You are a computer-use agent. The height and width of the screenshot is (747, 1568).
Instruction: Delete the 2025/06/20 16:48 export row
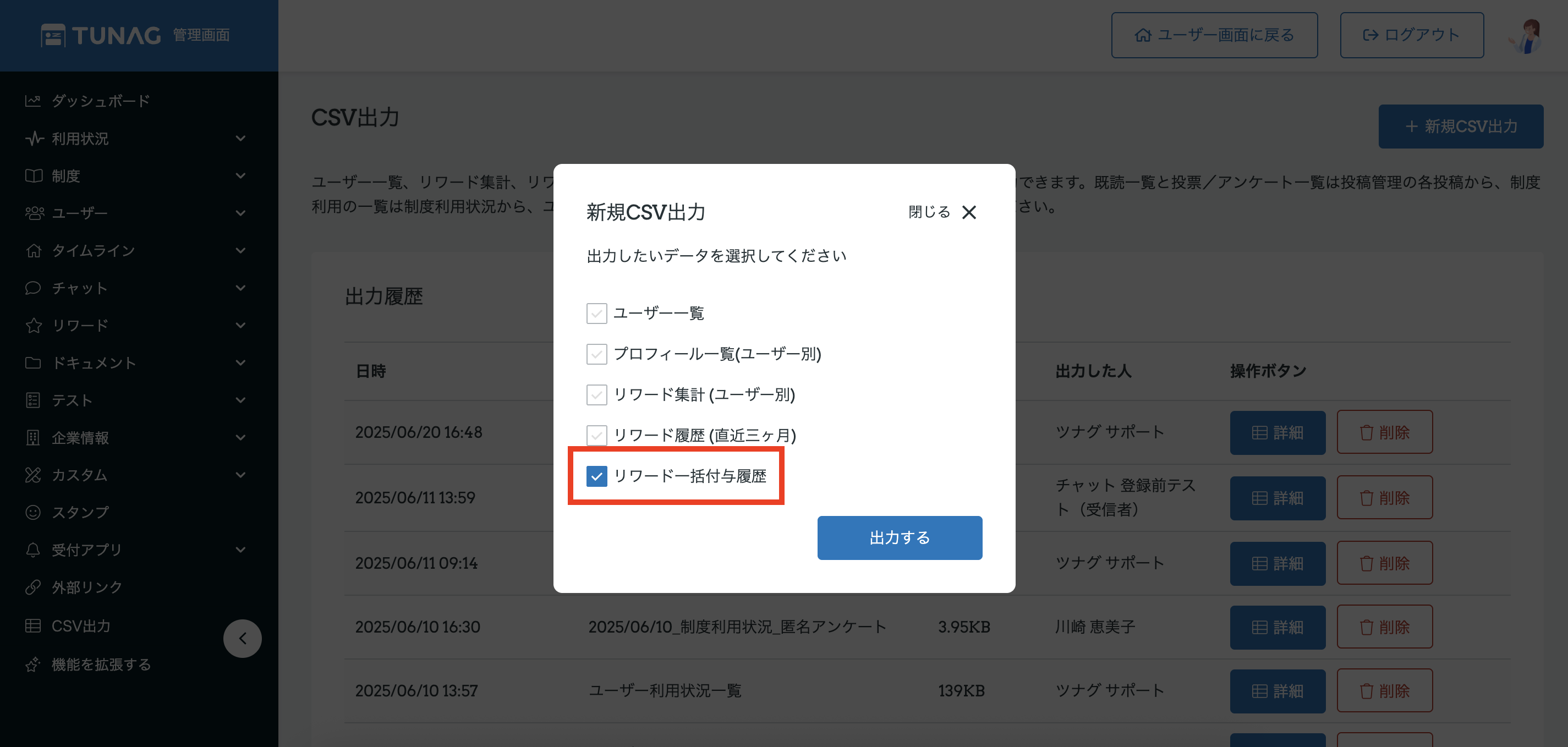(1384, 432)
